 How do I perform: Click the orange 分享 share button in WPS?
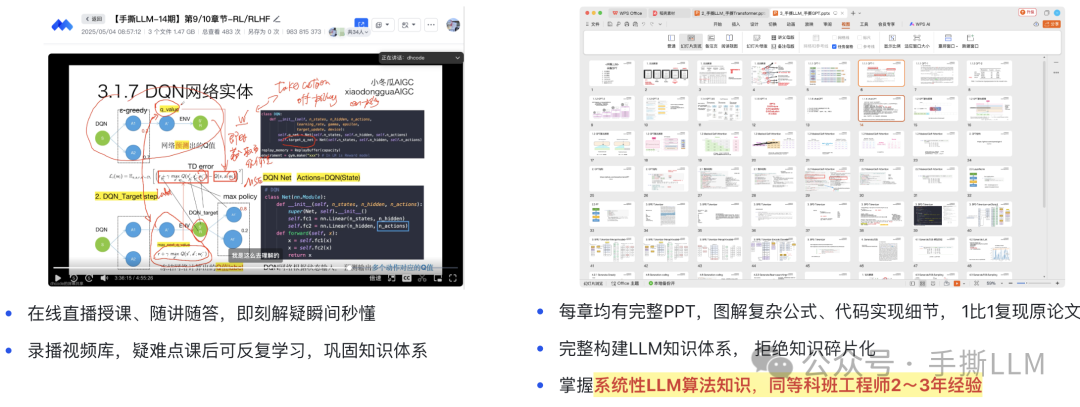pyautogui.click(x=1052, y=24)
